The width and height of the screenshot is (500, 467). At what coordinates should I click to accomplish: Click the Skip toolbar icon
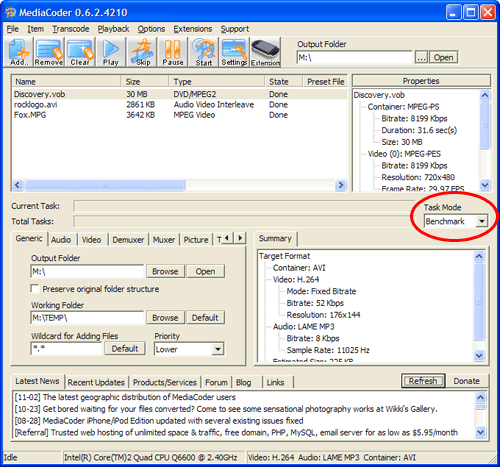point(143,52)
